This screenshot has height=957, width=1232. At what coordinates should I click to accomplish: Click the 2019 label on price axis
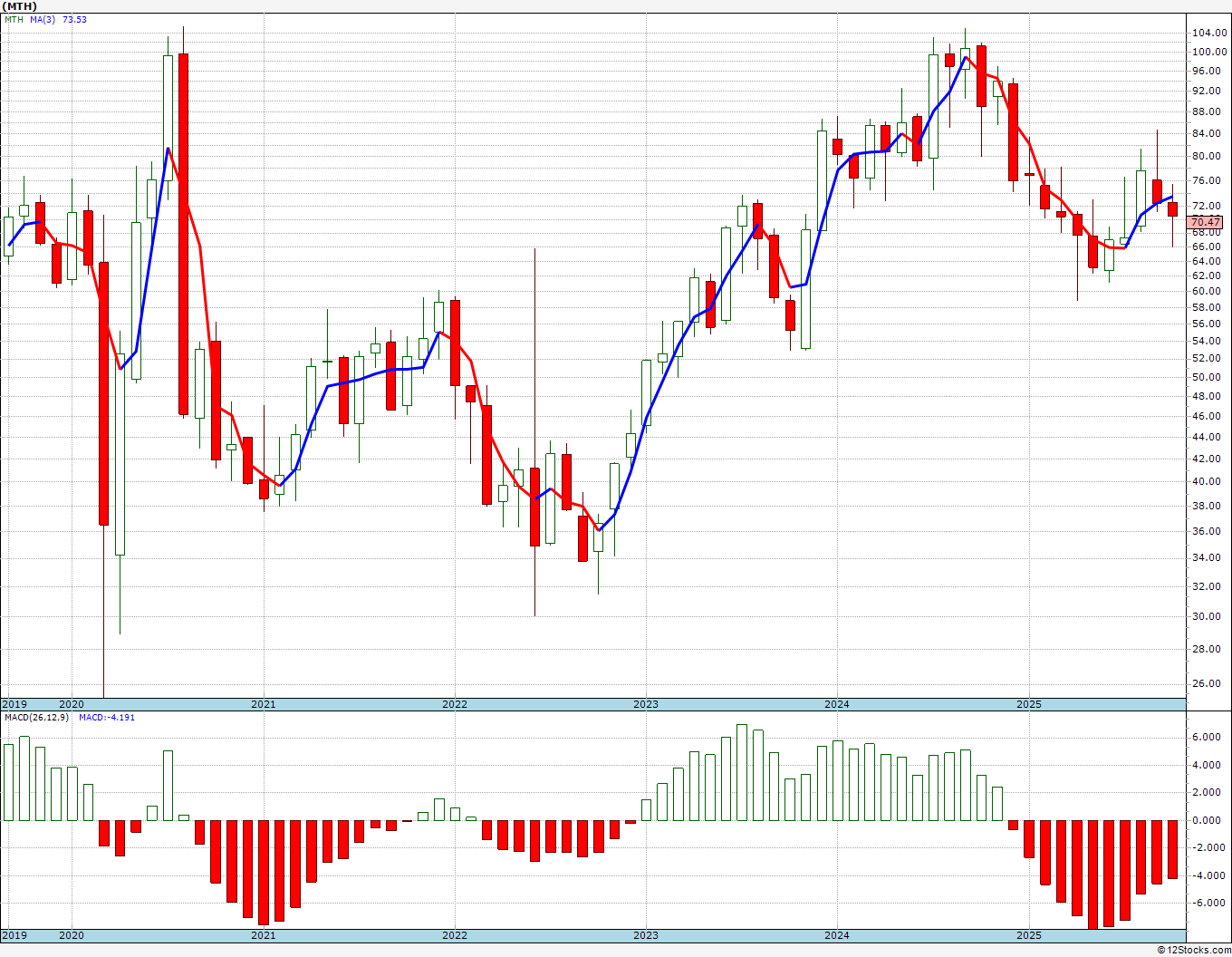[x=14, y=704]
